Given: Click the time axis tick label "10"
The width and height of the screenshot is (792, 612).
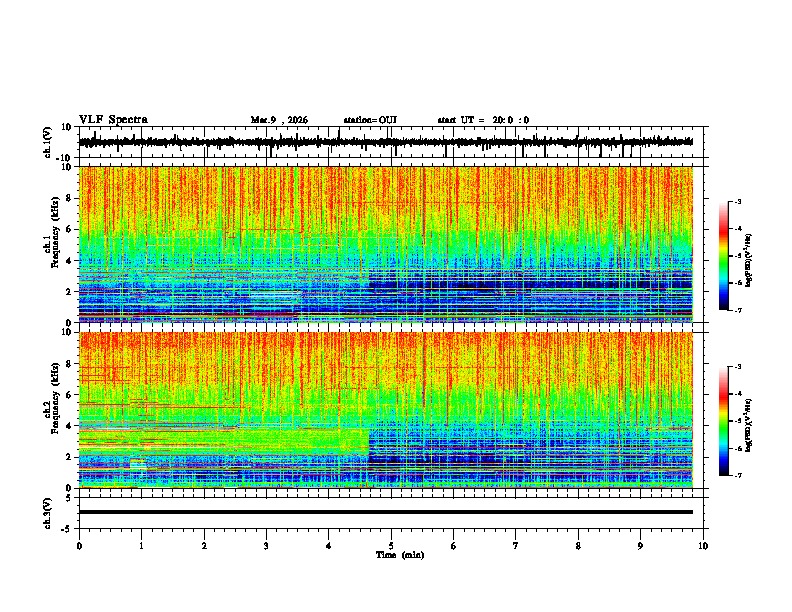Looking at the screenshot, I should pos(703,546).
